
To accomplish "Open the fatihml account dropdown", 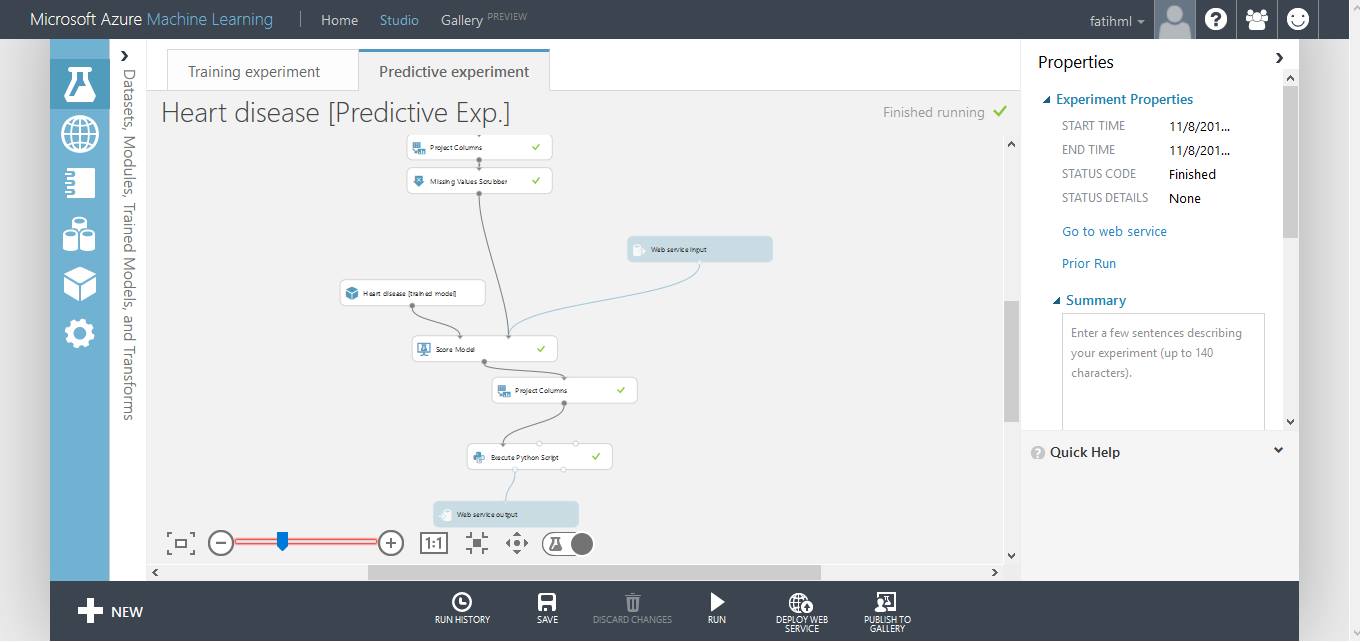I will 1117,20.
